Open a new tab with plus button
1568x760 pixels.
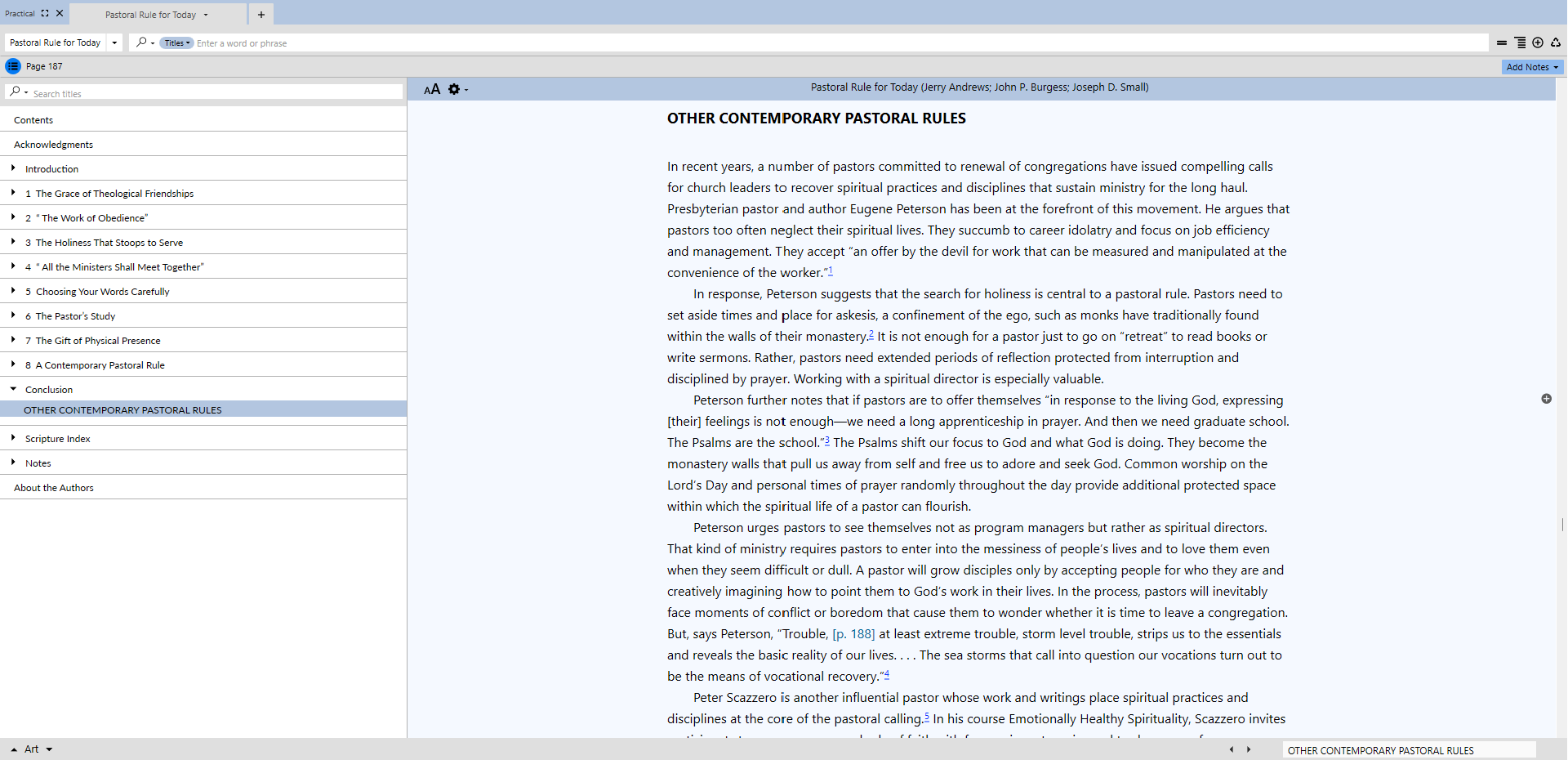261,15
